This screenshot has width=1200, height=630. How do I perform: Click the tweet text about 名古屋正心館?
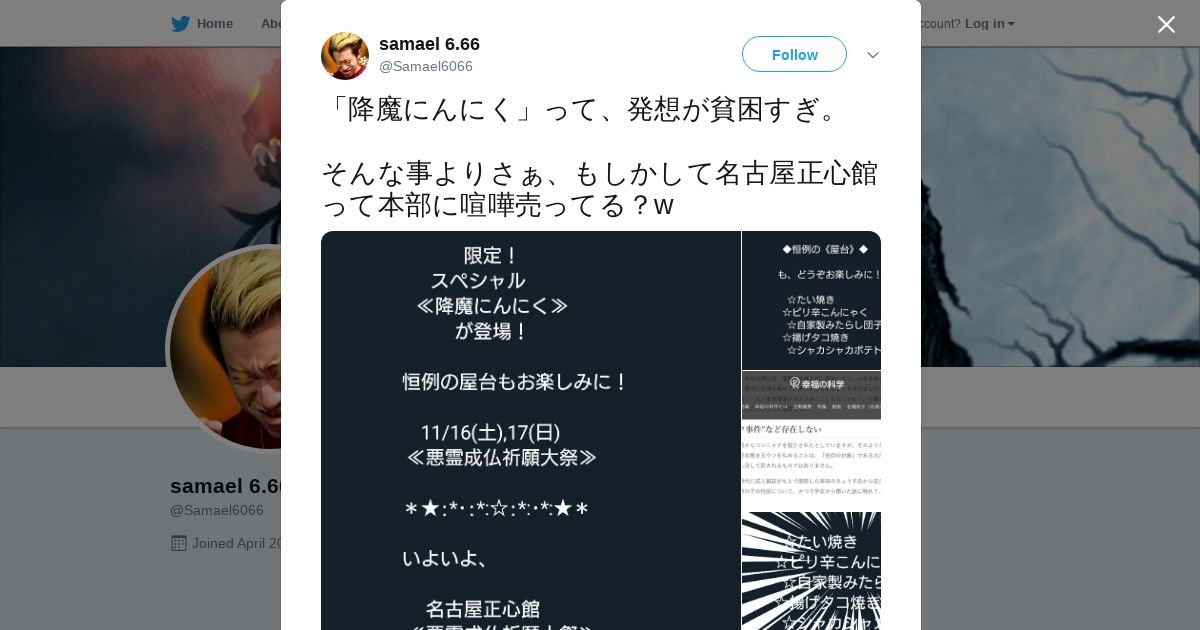600,188
